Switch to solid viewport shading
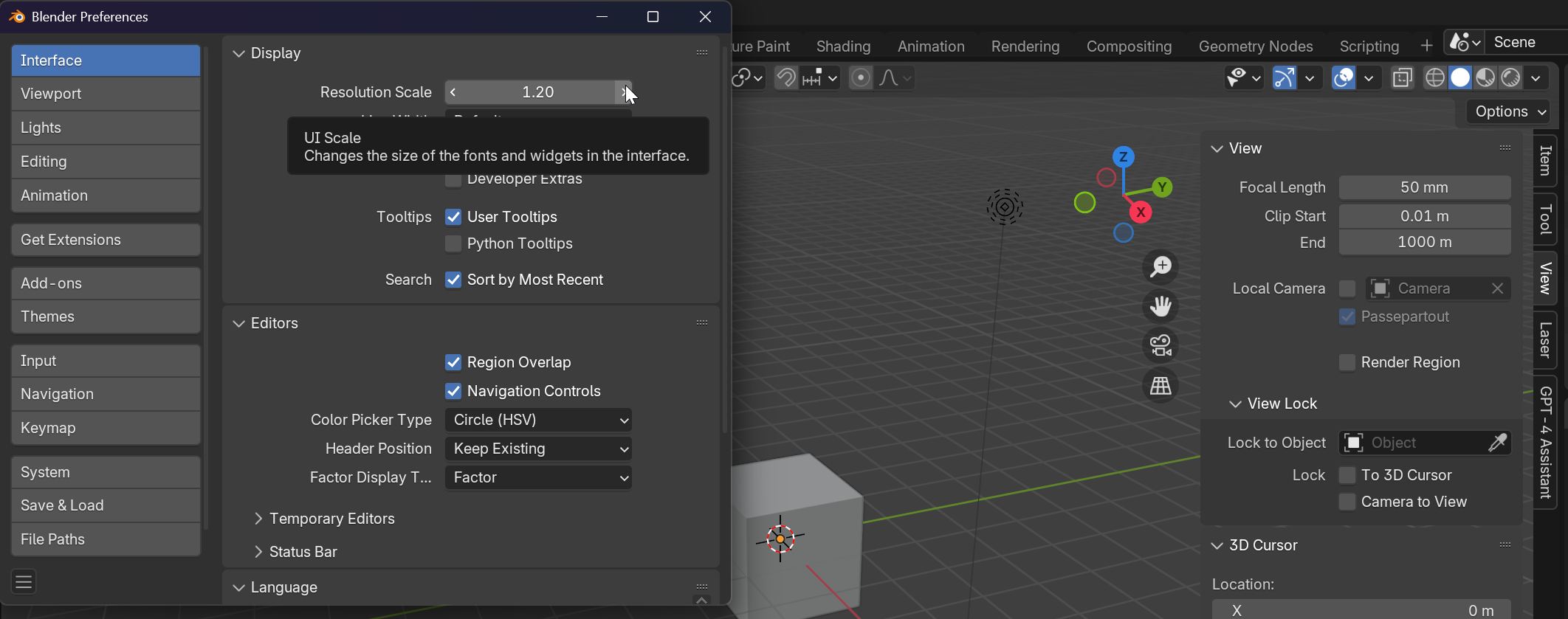 click(1460, 77)
